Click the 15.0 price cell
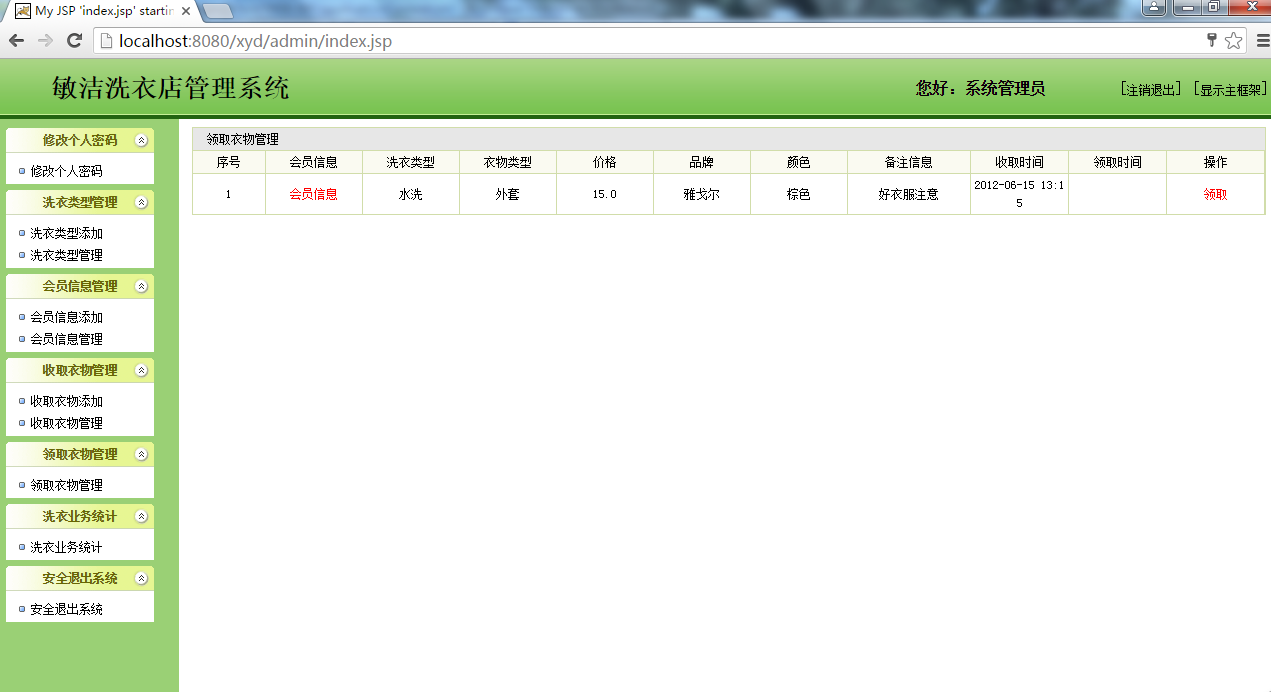Screen dimensions: 1271x692 pos(604,194)
